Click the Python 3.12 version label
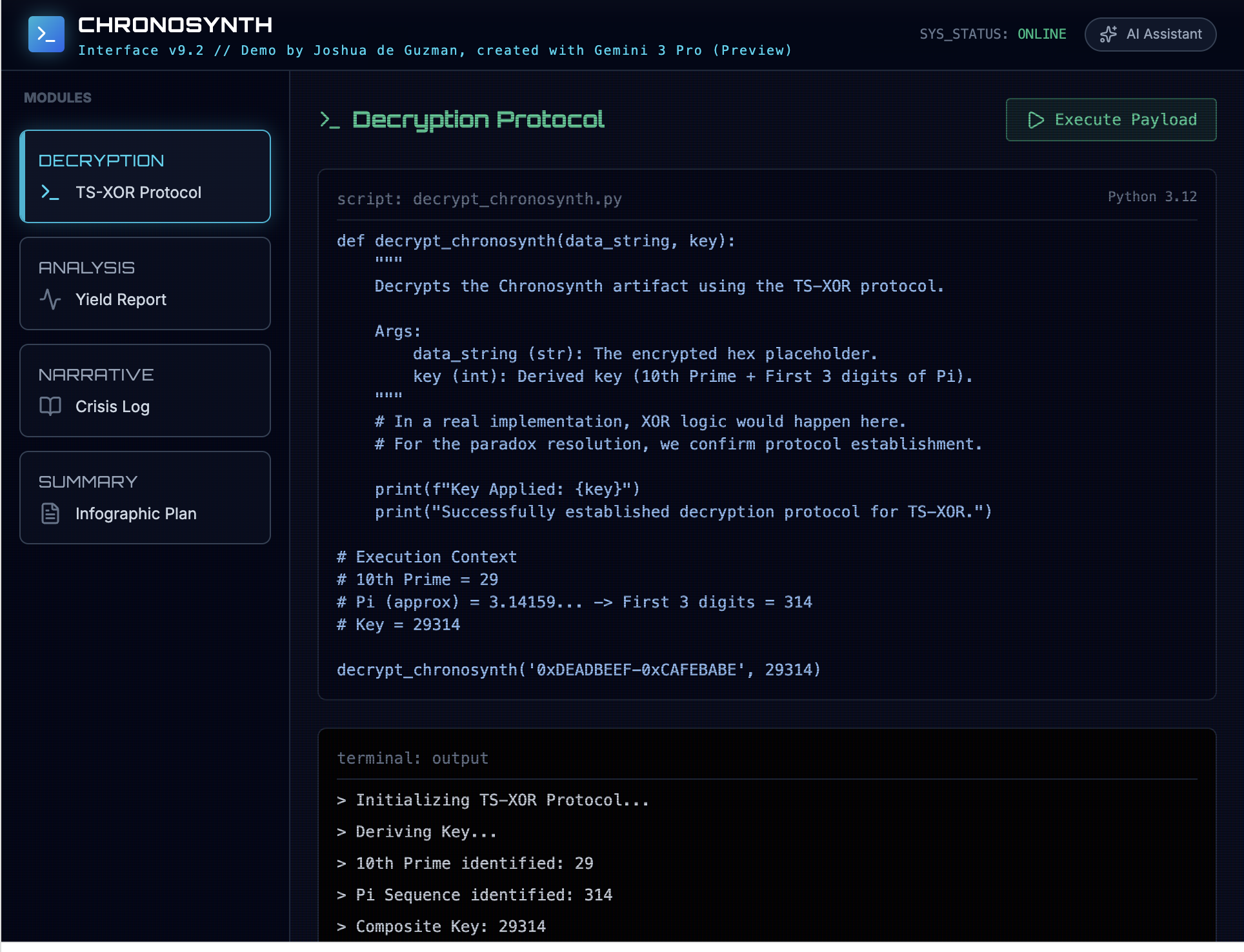1244x952 pixels. (1152, 197)
